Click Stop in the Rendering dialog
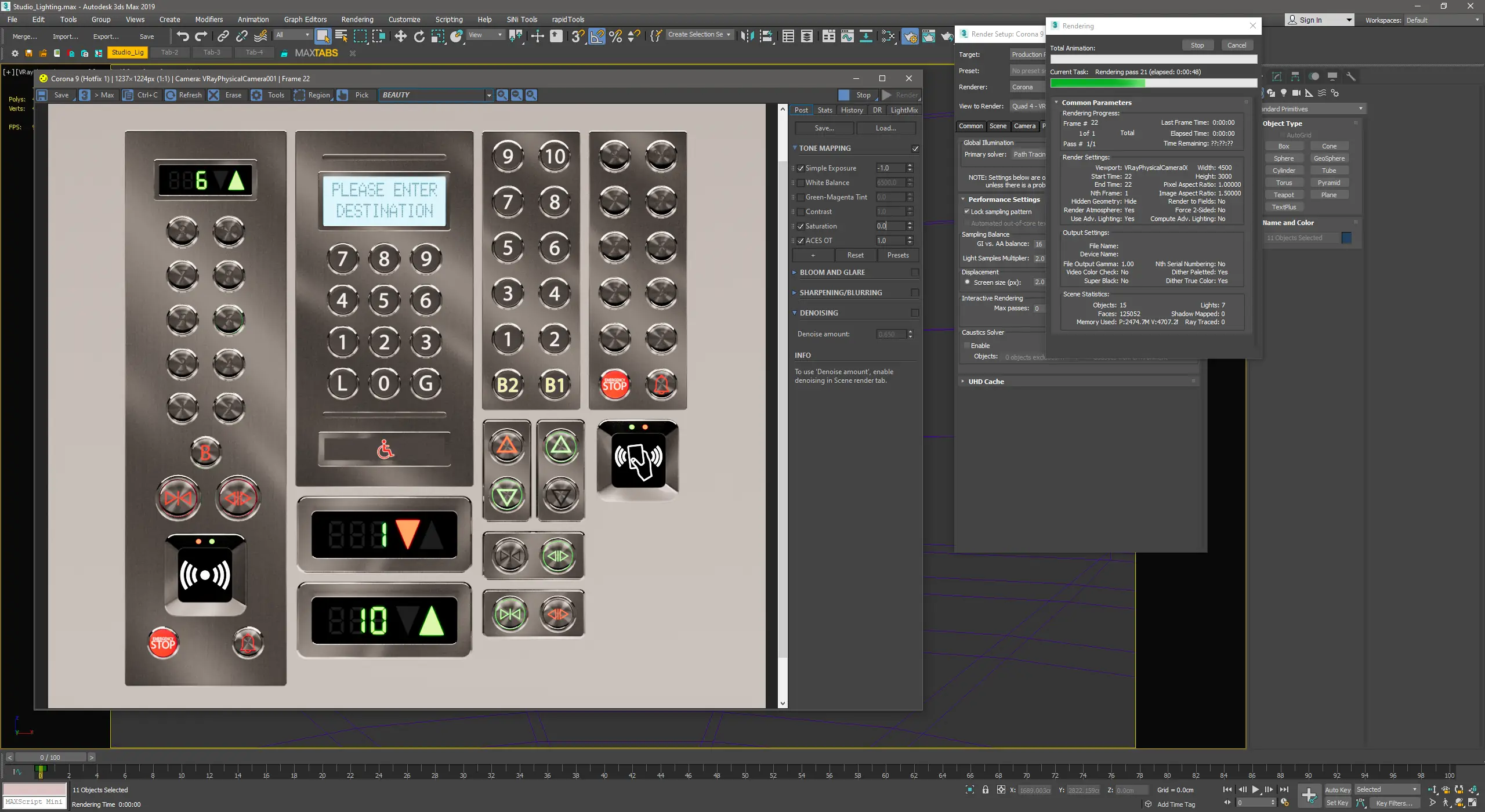1485x812 pixels. pos(1197,45)
